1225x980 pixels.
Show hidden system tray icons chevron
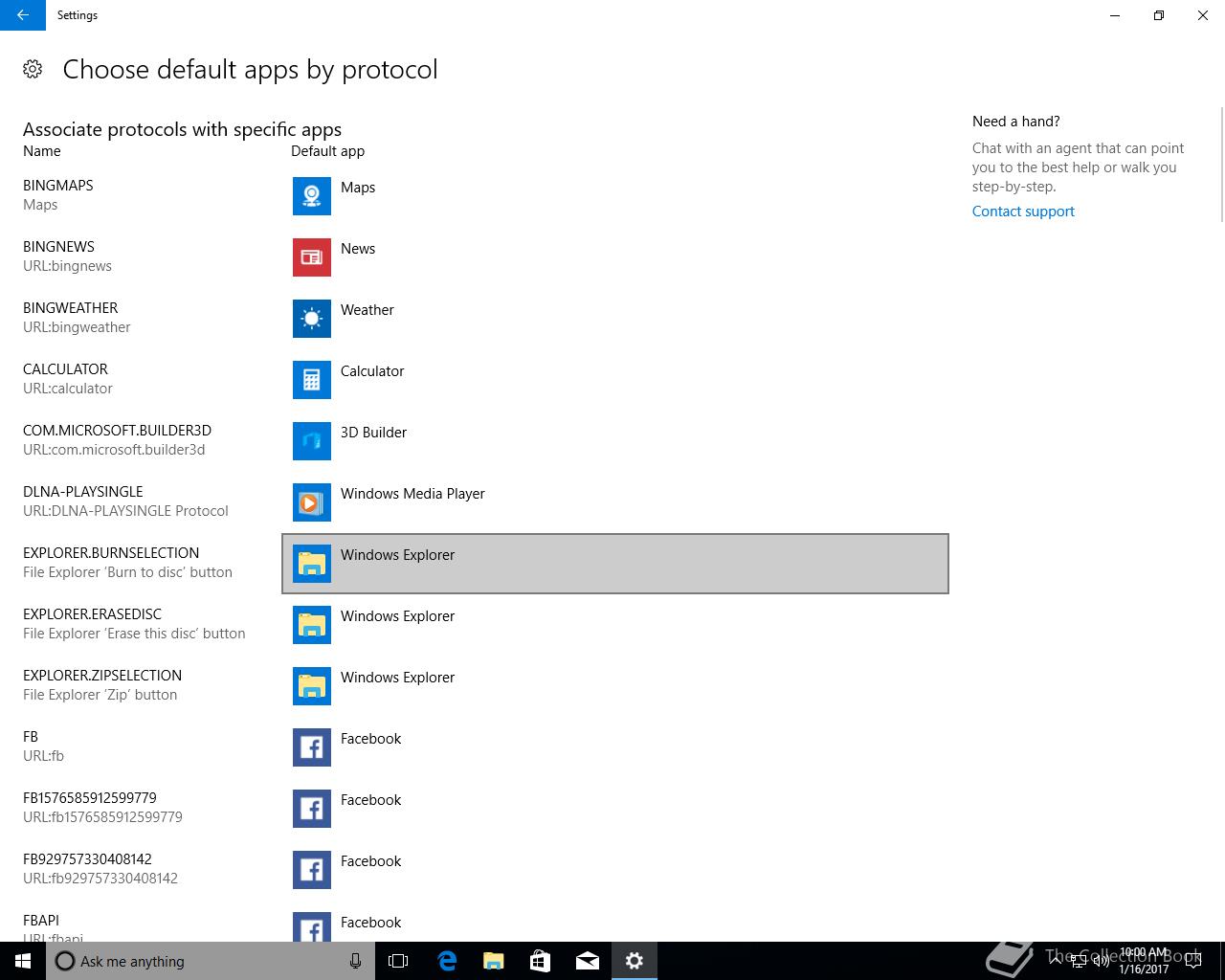coord(1056,961)
